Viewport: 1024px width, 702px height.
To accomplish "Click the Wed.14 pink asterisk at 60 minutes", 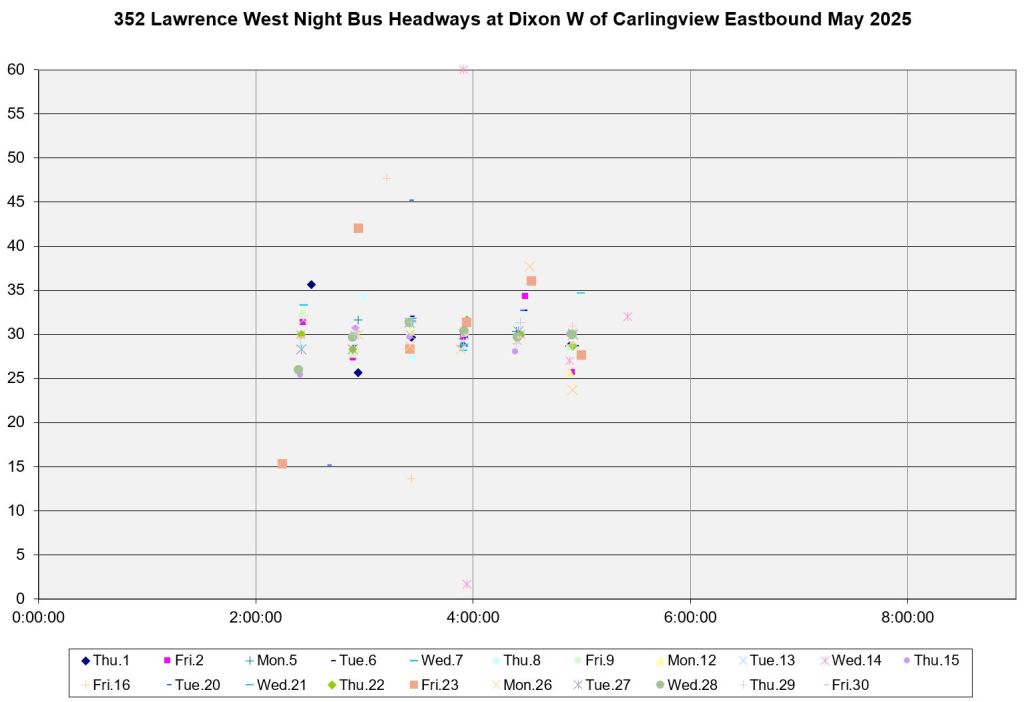I will tap(463, 70).
